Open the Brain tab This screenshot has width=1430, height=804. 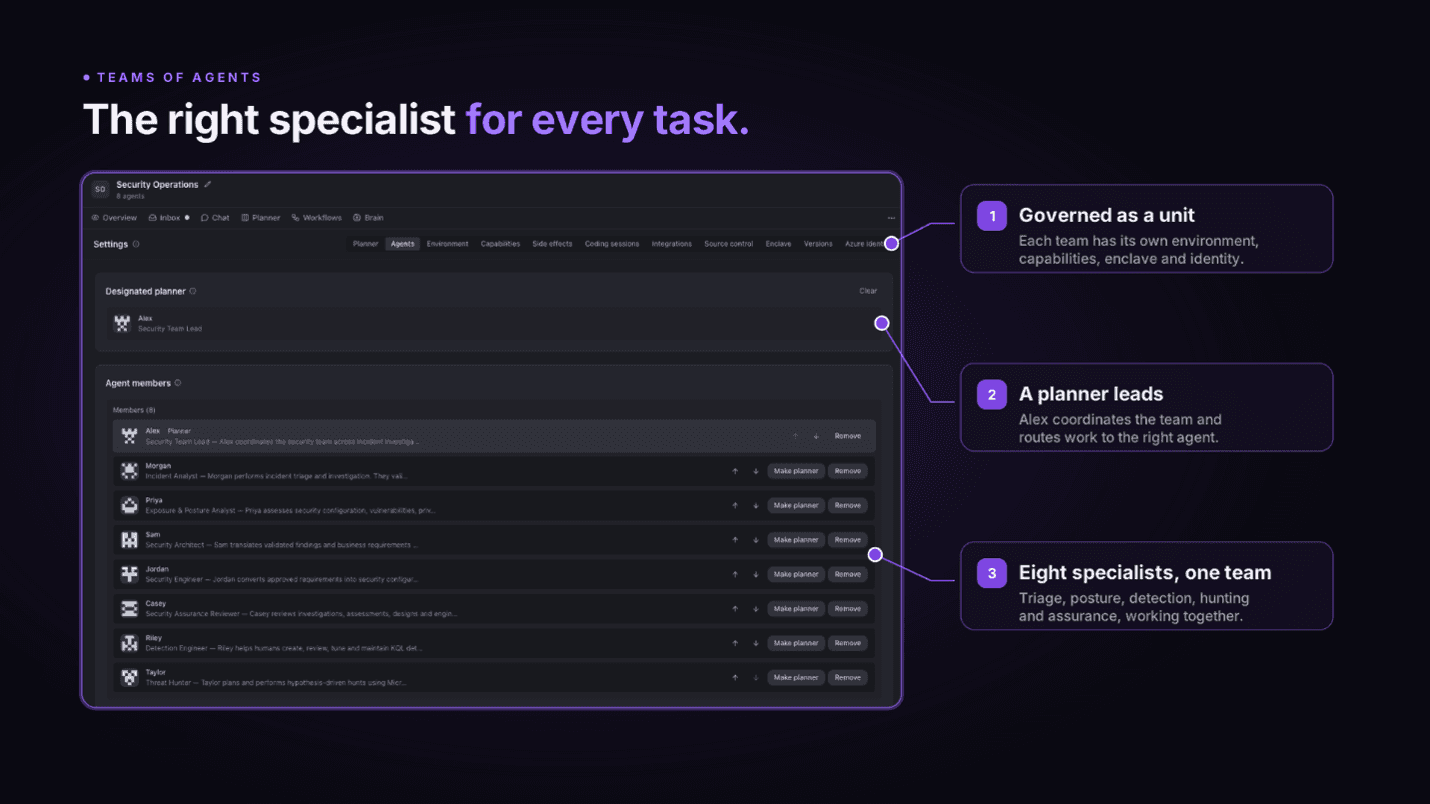click(368, 218)
